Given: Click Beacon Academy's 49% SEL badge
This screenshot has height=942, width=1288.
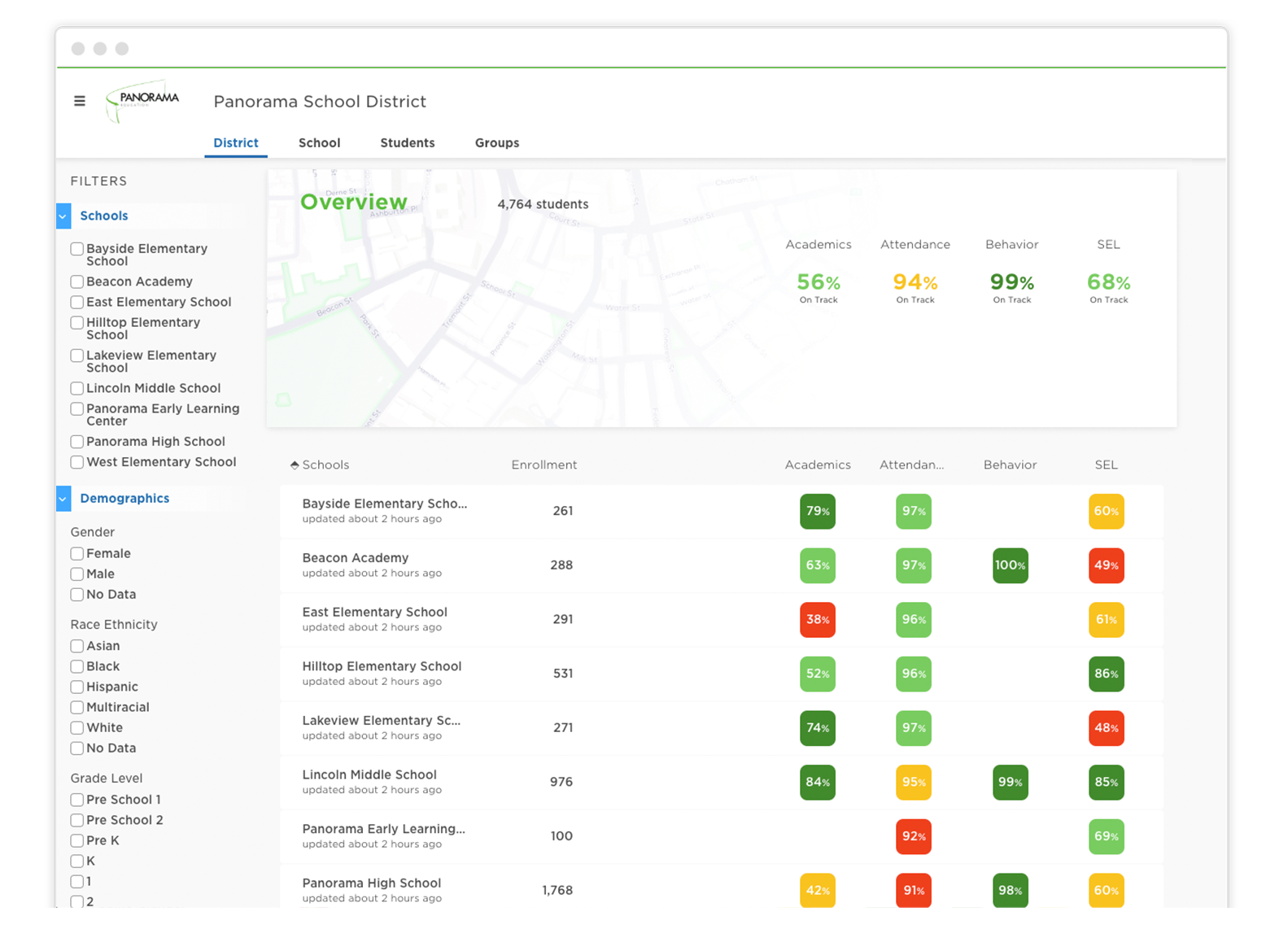Looking at the screenshot, I should [1107, 565].
